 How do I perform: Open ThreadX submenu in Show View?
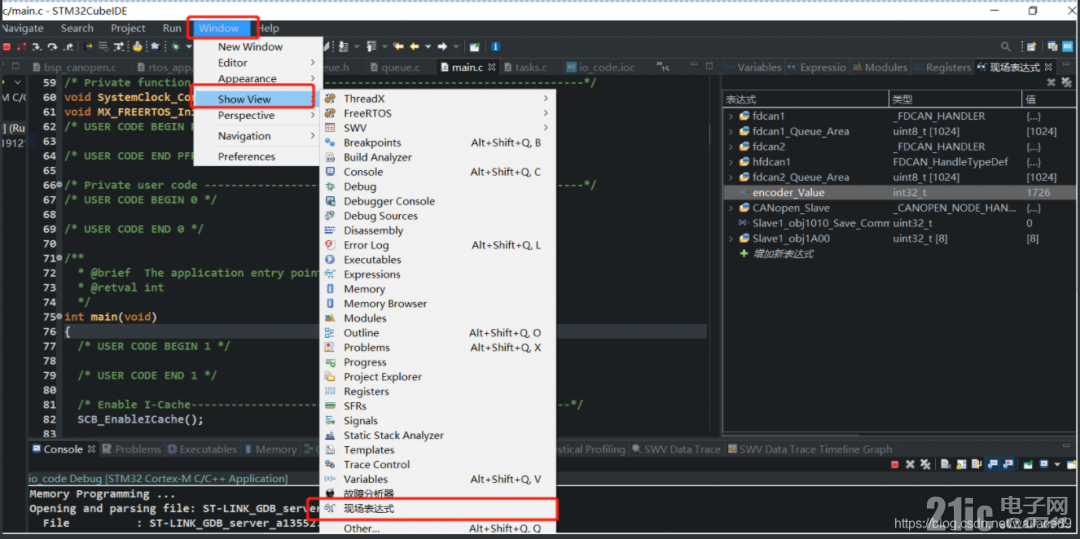(437, 98)
